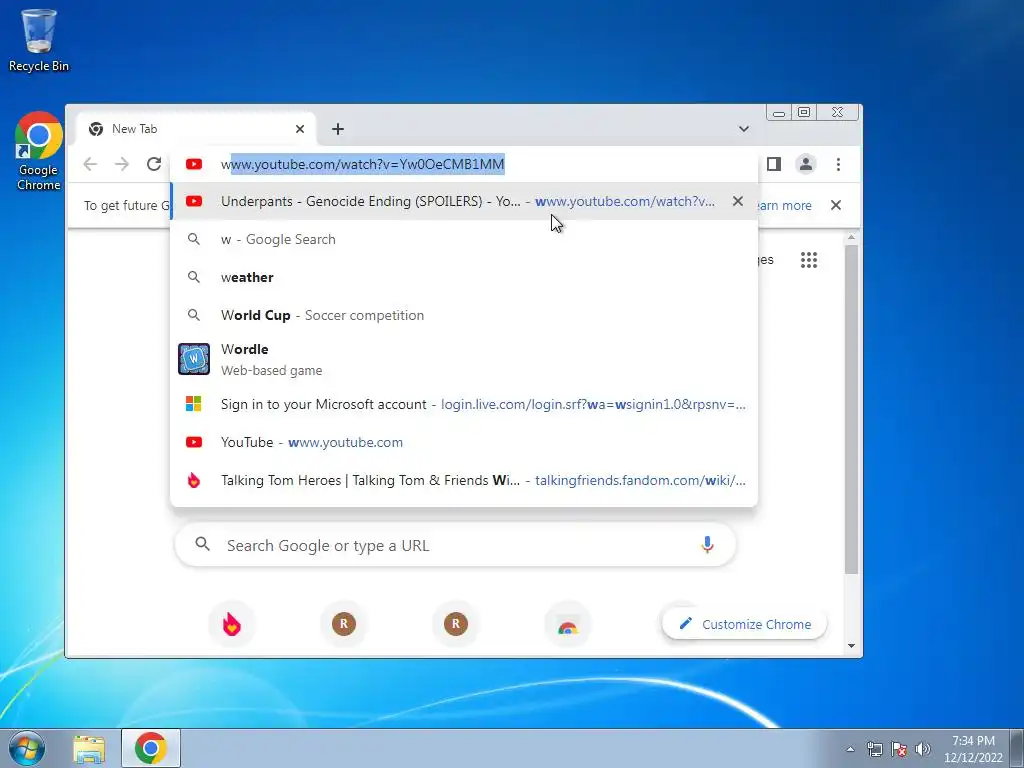1024x768 pixels.
Task: Close the New Tab tab
Action: point(300,129)
